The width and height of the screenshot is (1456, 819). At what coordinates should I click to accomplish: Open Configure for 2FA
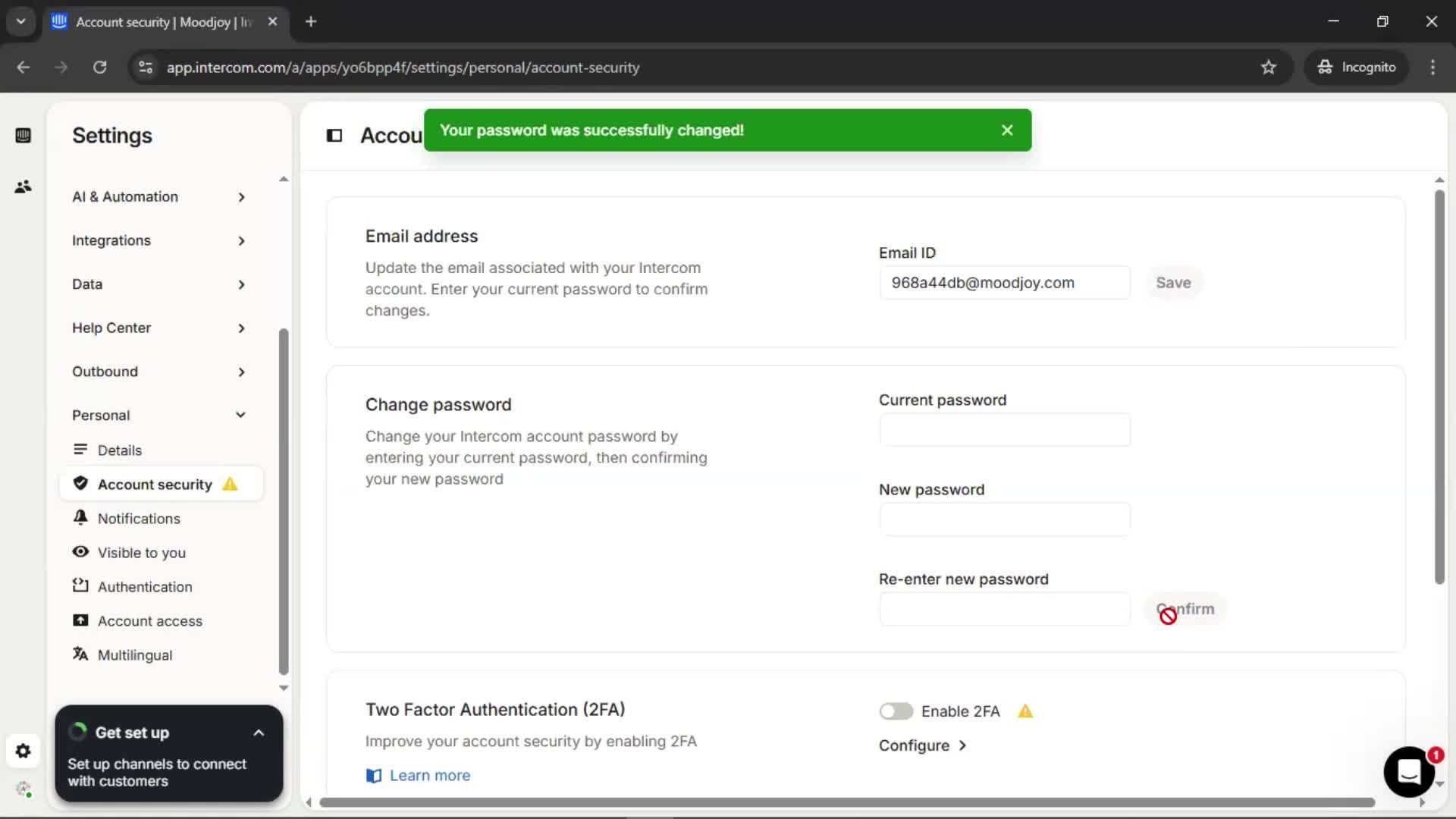[923, 745]
